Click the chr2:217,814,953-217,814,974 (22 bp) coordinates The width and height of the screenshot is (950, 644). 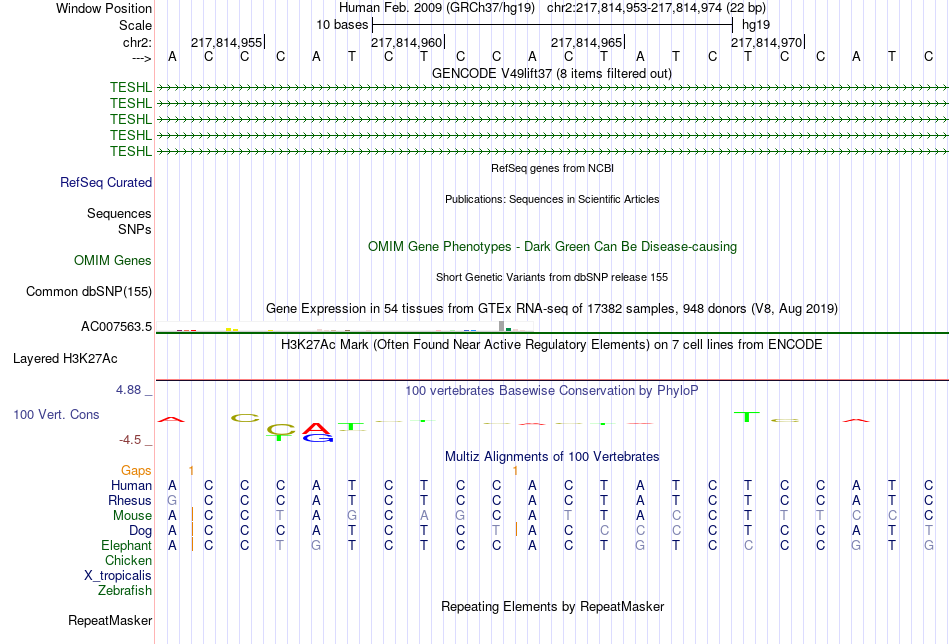(656, 8)
